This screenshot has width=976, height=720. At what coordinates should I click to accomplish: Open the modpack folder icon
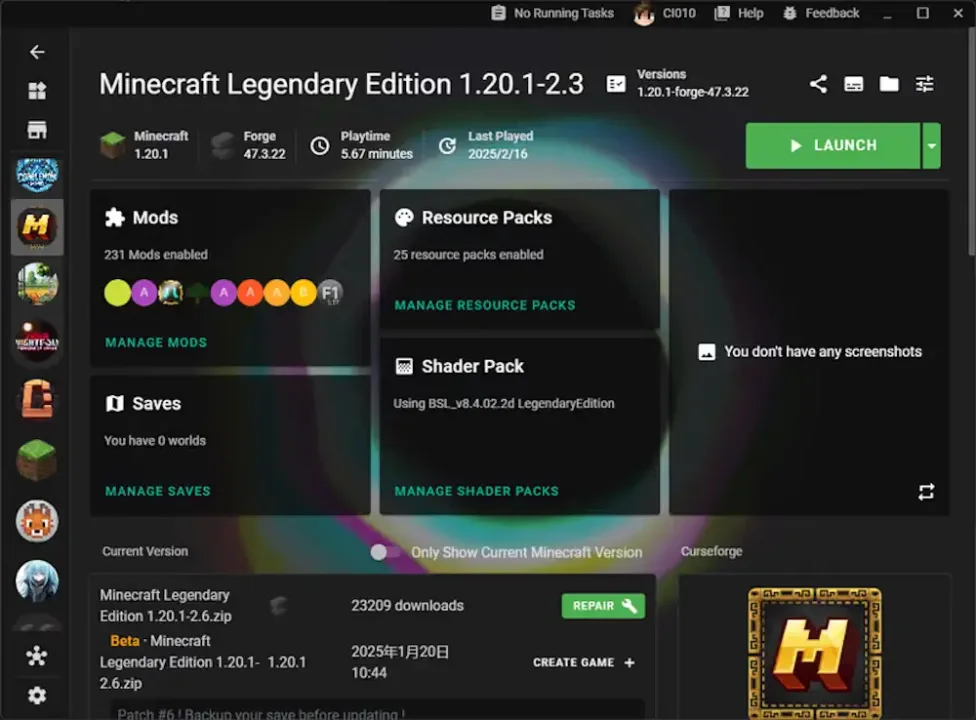tap(889, 84)
